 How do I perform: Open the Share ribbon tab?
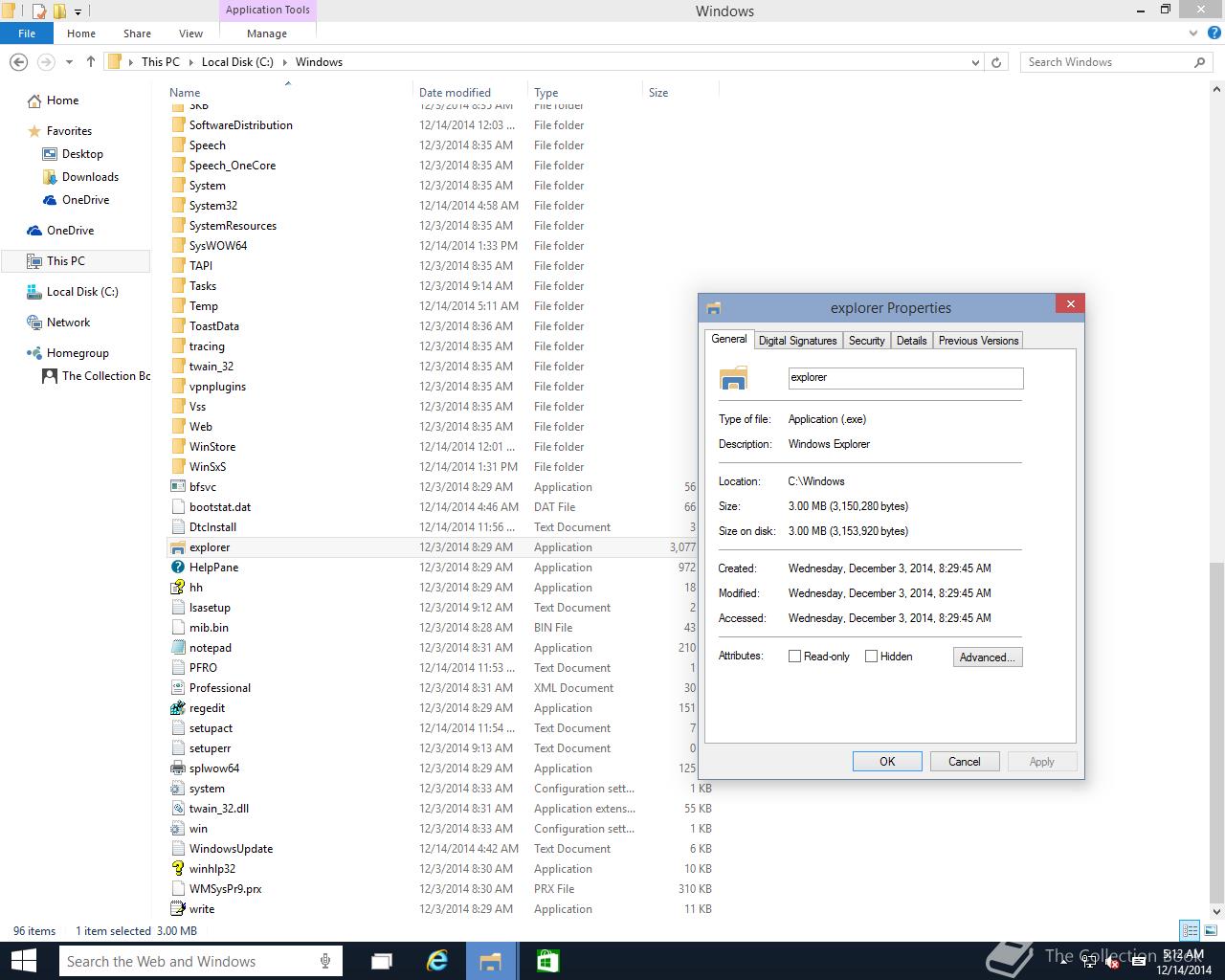coord(137,33)
